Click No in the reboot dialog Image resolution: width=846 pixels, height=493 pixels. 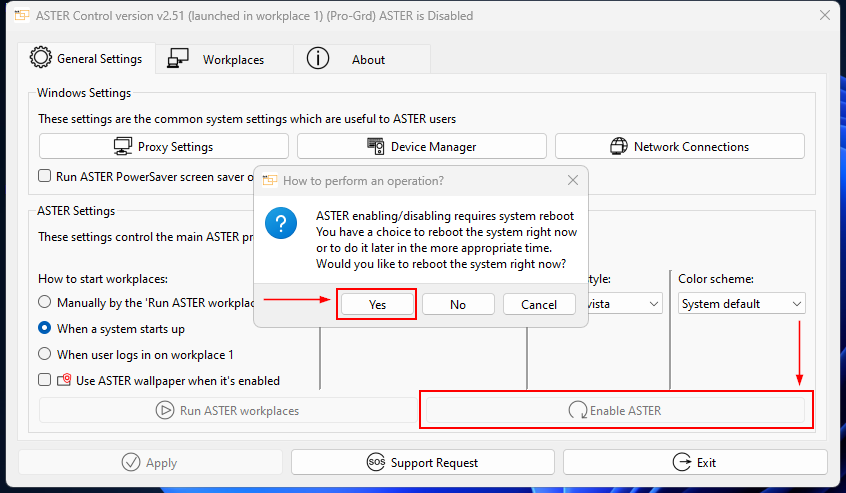458,304
